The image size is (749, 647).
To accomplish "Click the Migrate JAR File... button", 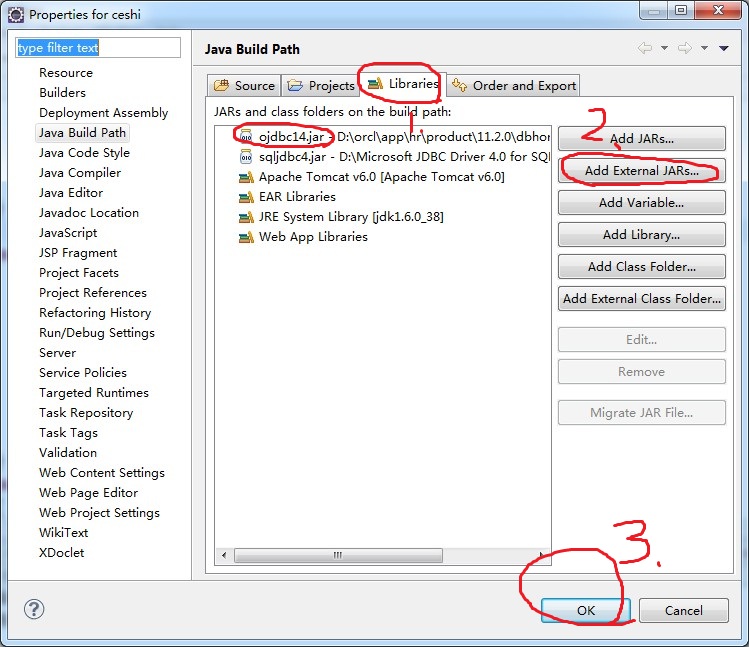I will click(642, 413).
